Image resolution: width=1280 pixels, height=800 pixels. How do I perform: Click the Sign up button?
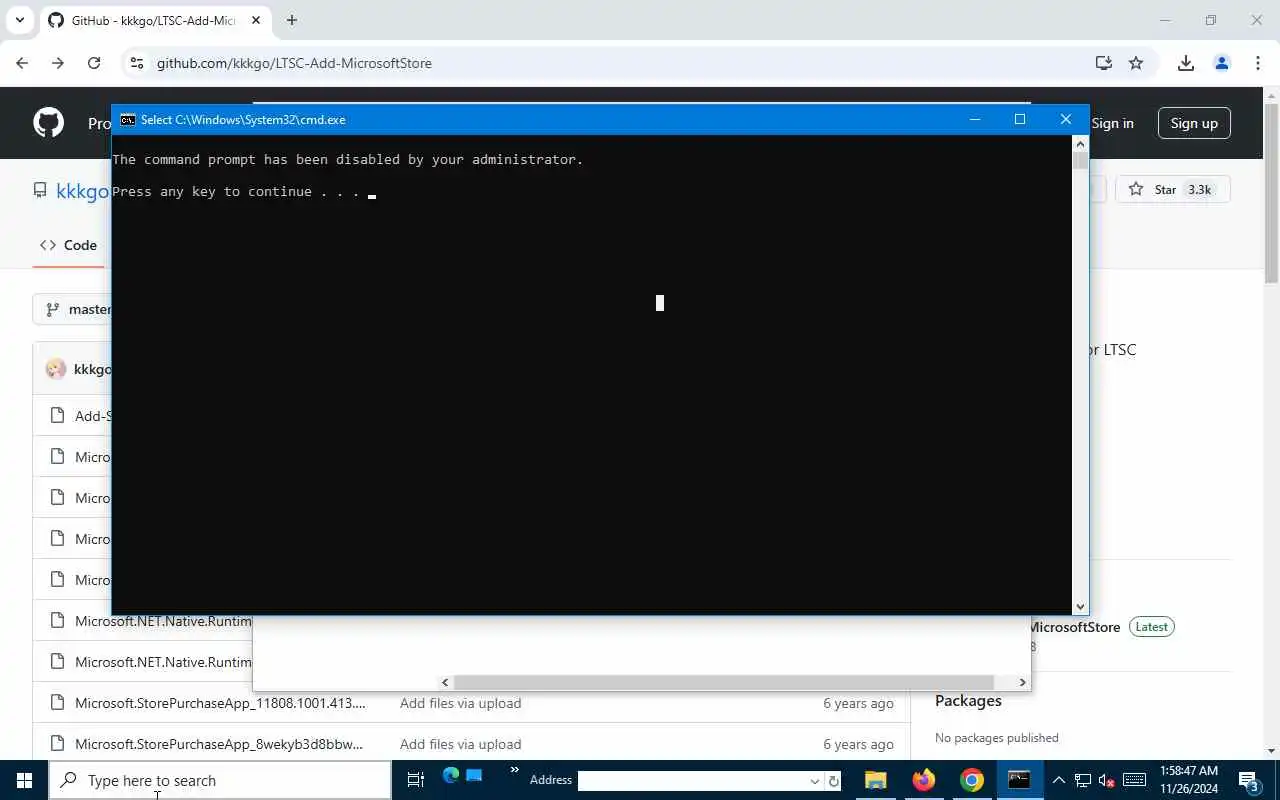(1194, 123)
